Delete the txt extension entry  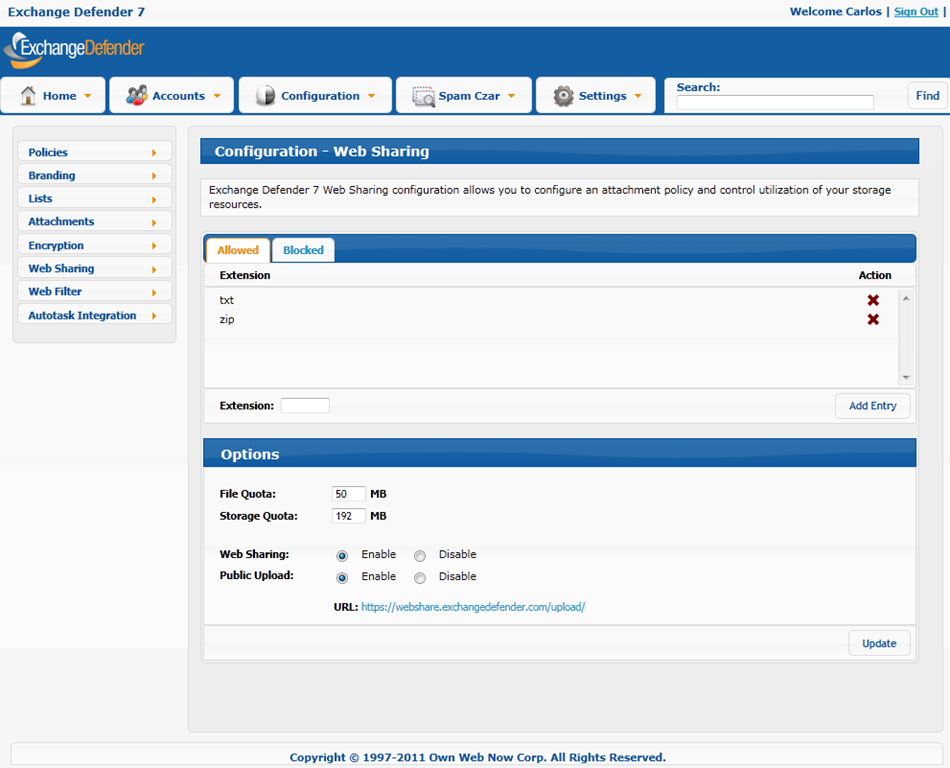pos(873,300)
